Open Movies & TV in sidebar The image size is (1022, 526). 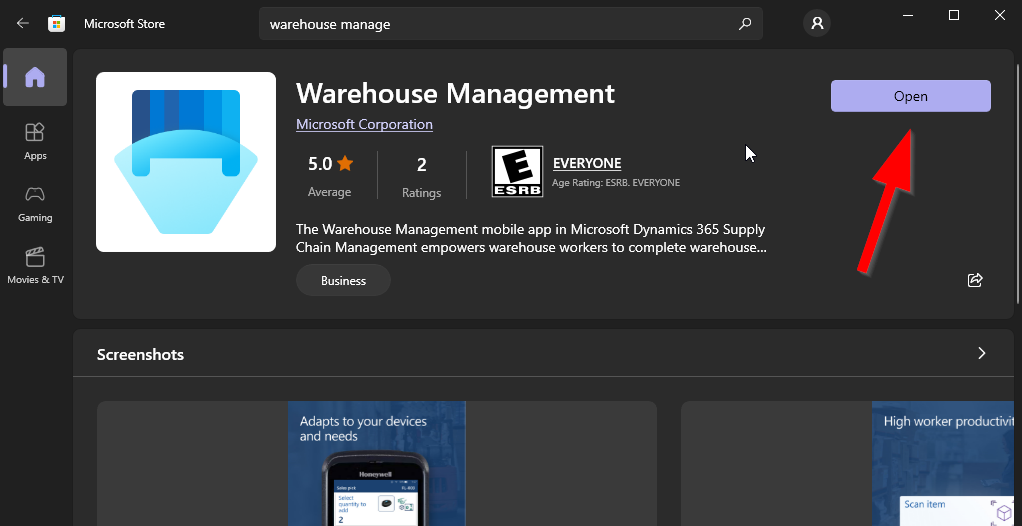tap(35, 265)
